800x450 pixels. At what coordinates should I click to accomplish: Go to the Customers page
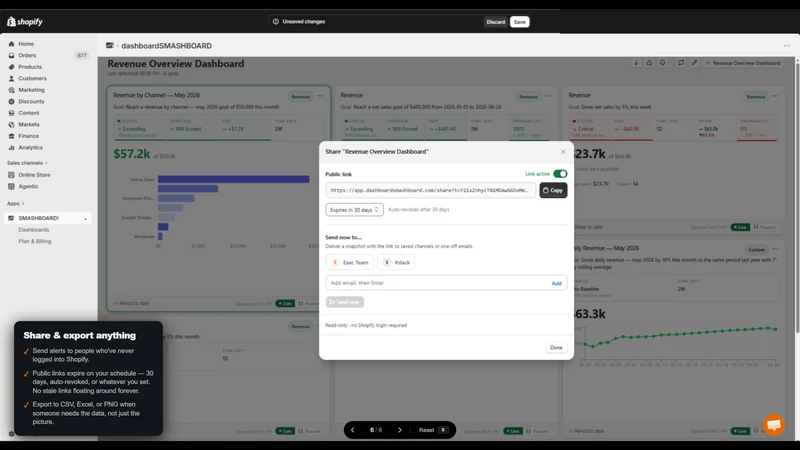[x=32, y=78]
